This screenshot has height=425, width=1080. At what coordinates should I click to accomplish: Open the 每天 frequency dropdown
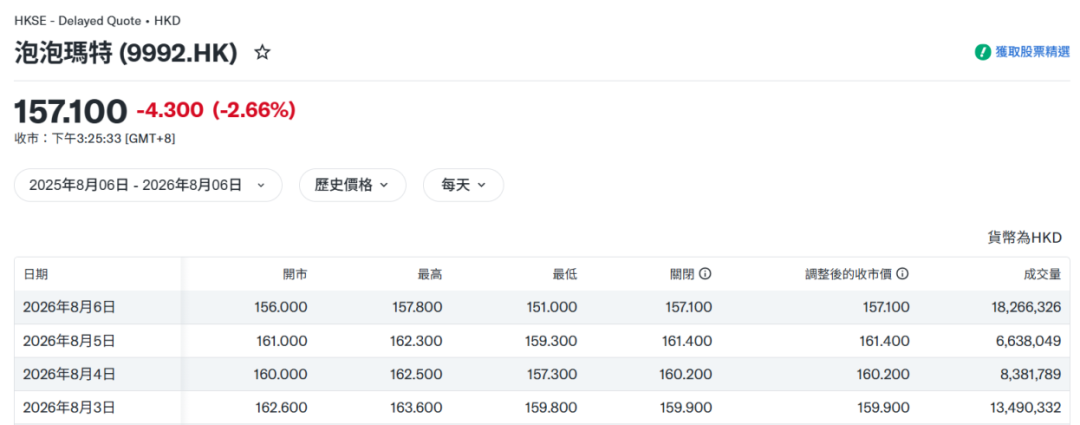click(x=464, y=185)
